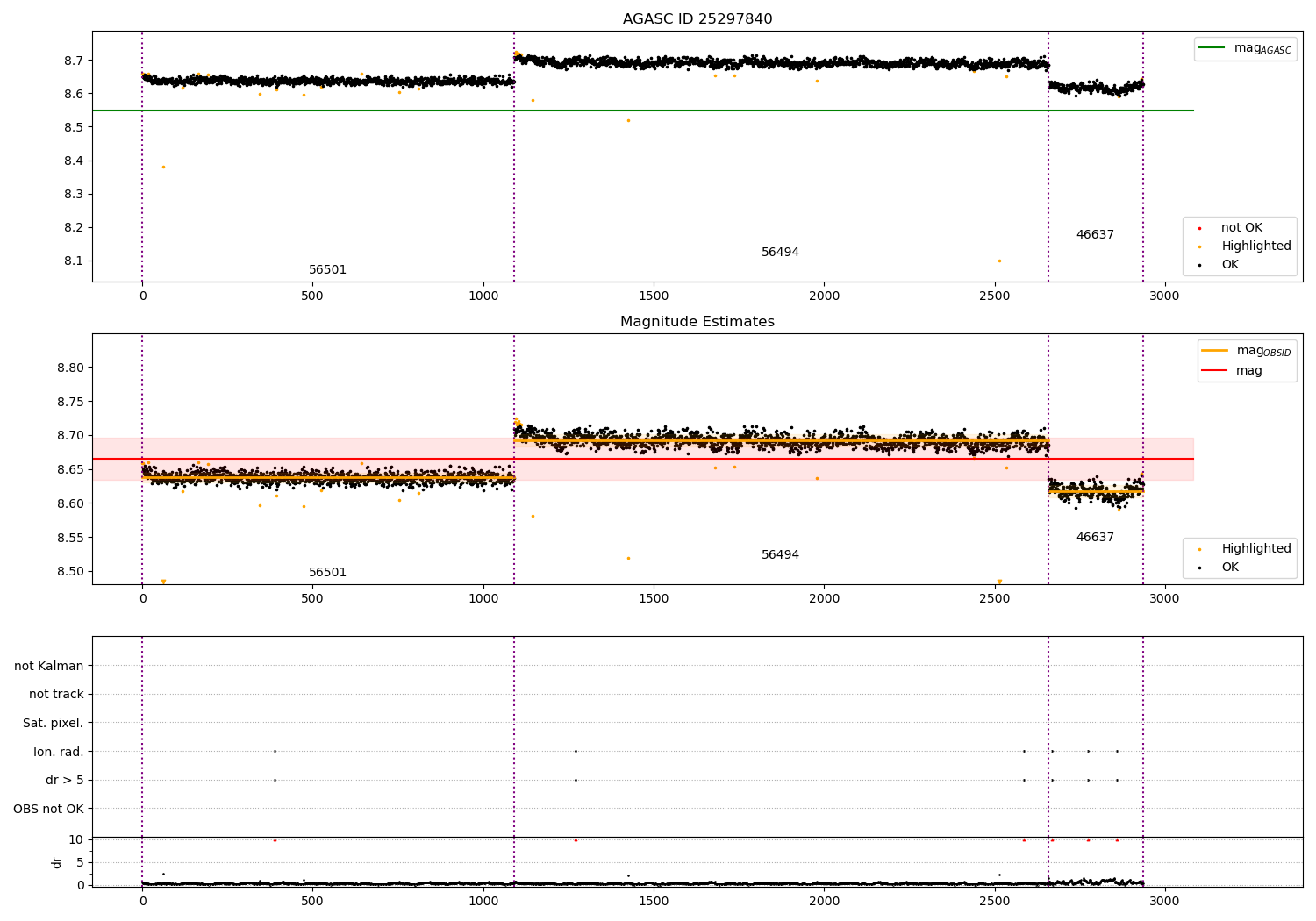
Task: Click the 2500 x-tick label under the bottom plot
Action: tap(995, 900)
